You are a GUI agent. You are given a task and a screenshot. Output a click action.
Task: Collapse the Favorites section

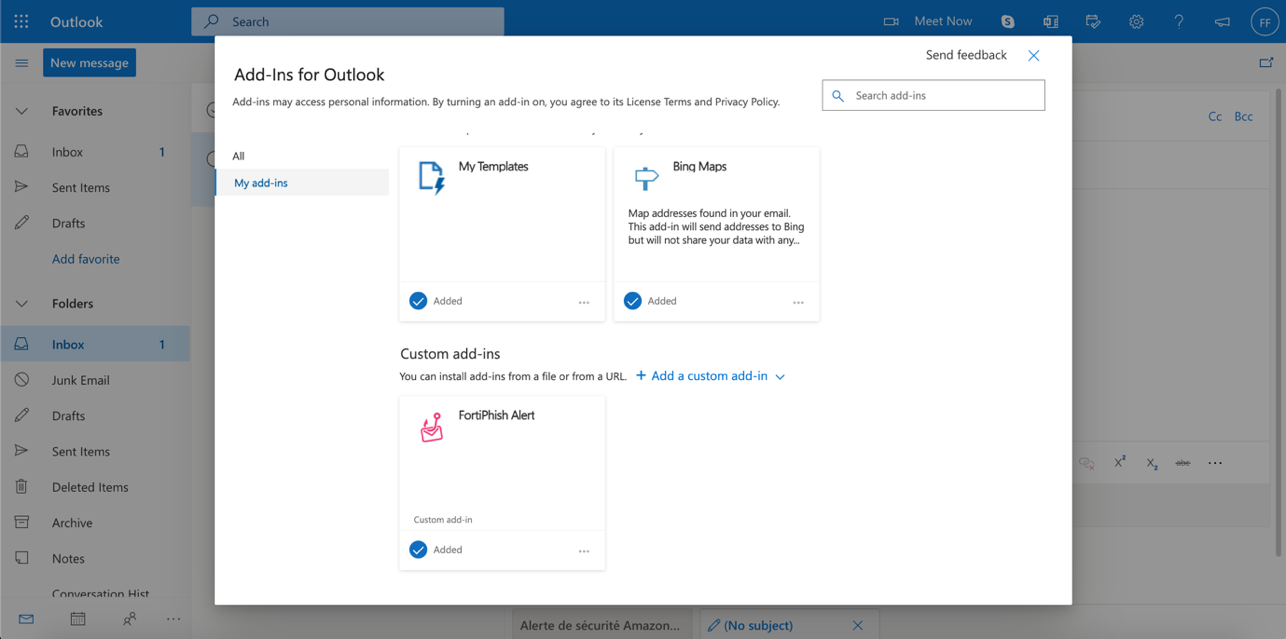pyautogui.click(x=21, y=111)
